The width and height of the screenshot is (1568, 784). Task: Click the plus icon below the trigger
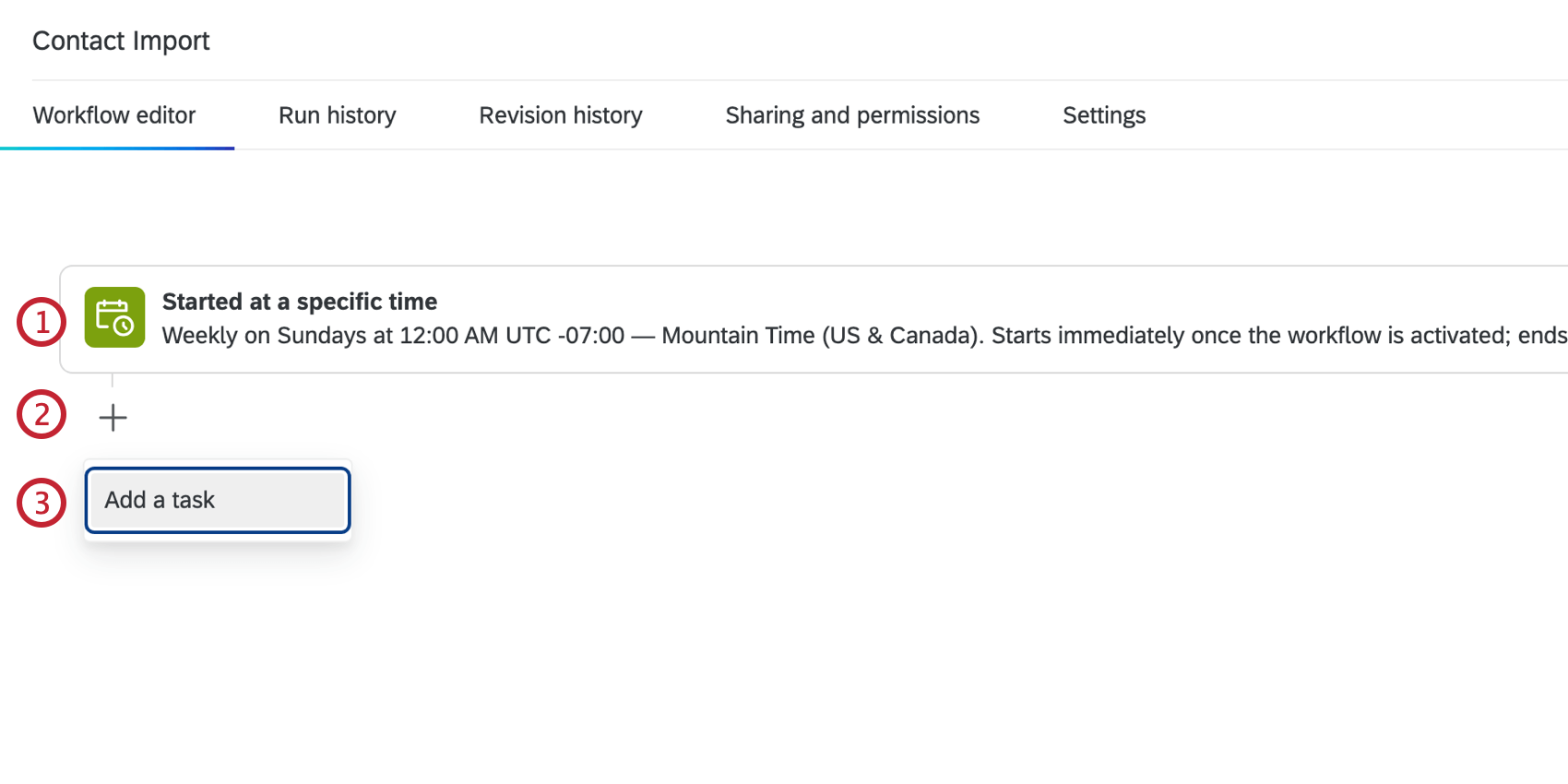pyautogui.click(x=113, y=417)
